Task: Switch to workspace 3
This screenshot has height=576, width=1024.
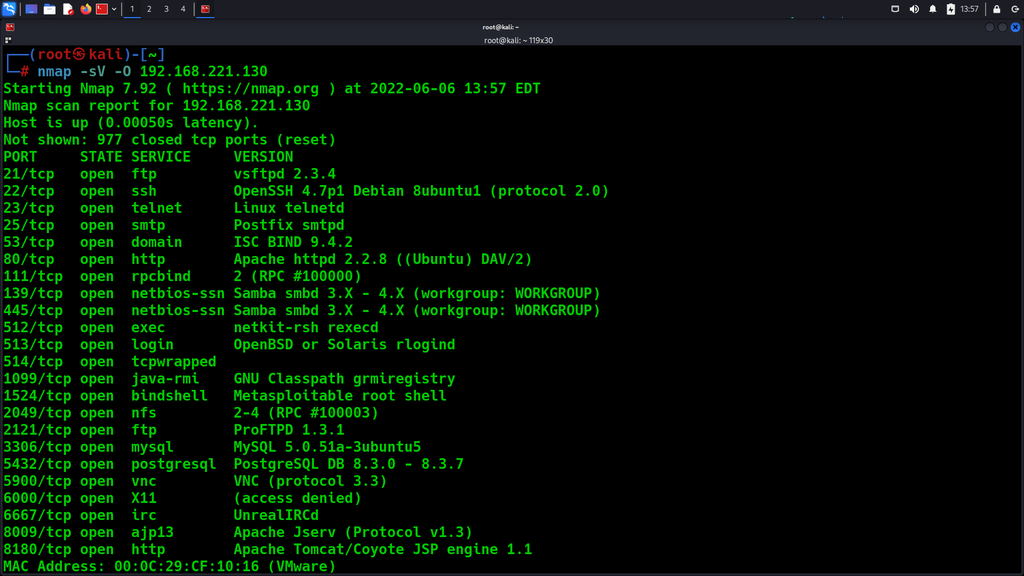Action: click(x=166, y=9)
